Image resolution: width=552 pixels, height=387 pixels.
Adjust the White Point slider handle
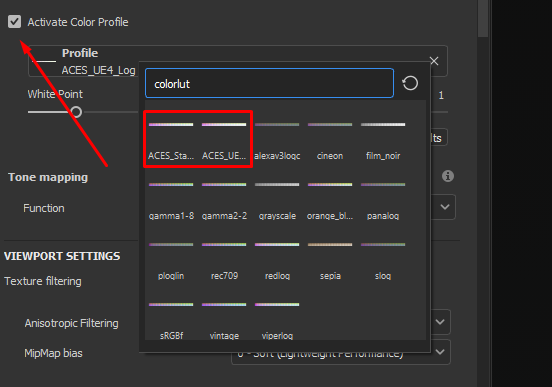pyautogui.click(x=76, y=112)
